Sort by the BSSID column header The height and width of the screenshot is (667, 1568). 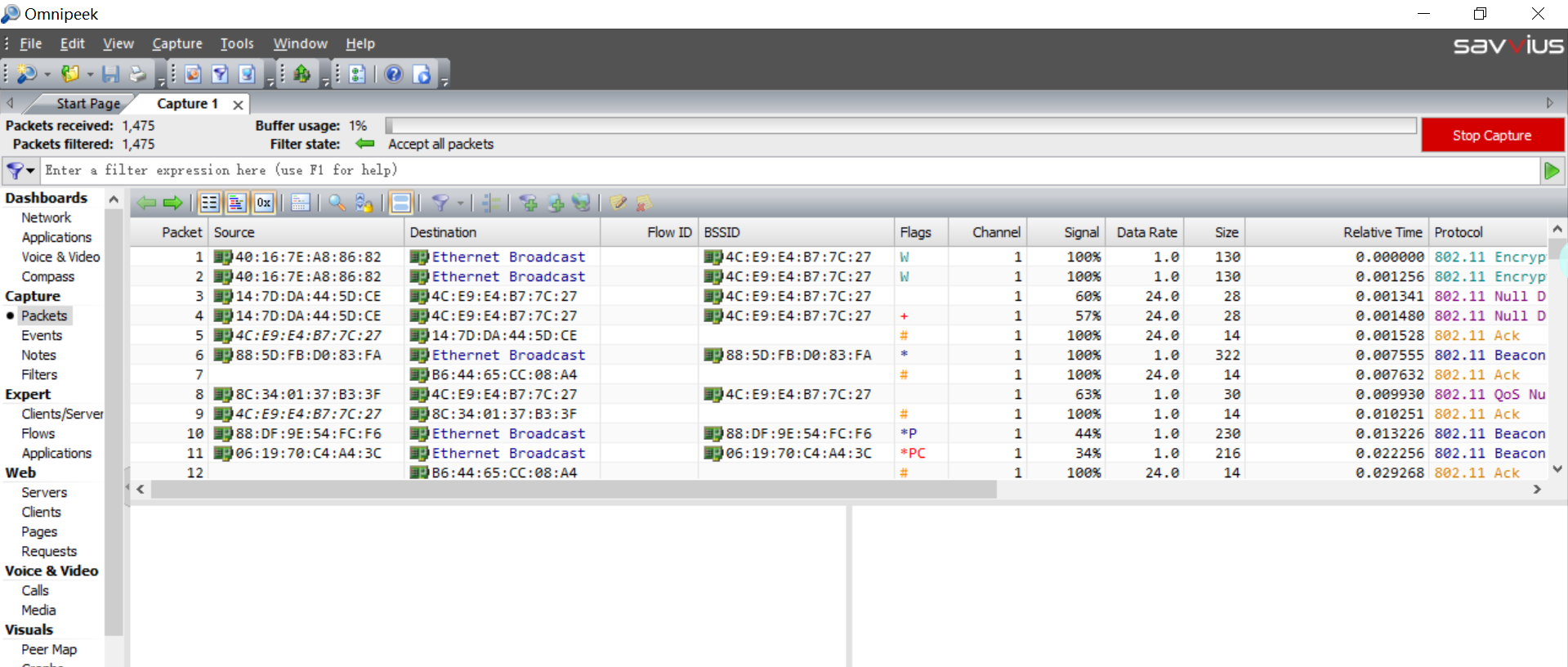click(x=796, y=232)
